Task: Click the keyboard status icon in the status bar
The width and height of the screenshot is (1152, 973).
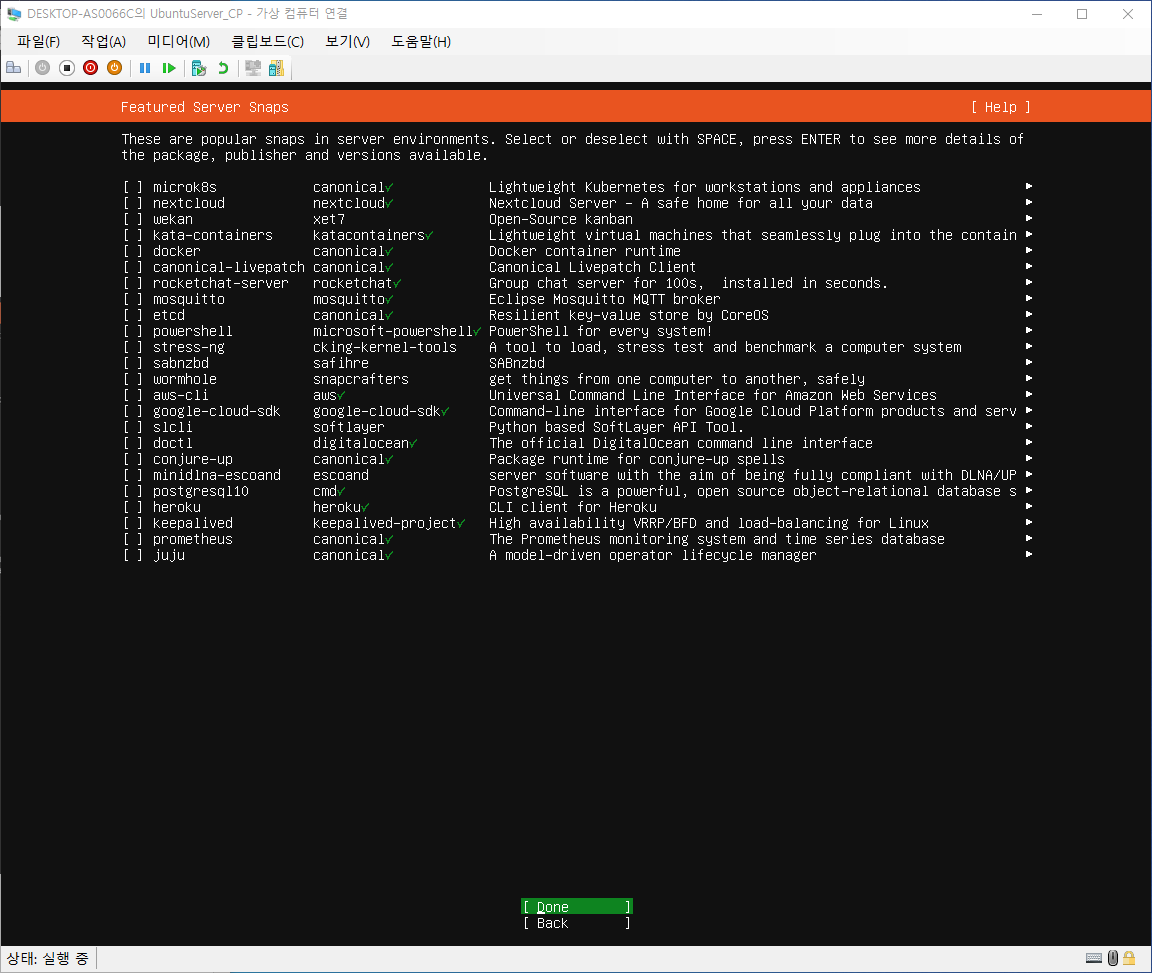Action: (1094, 958)
